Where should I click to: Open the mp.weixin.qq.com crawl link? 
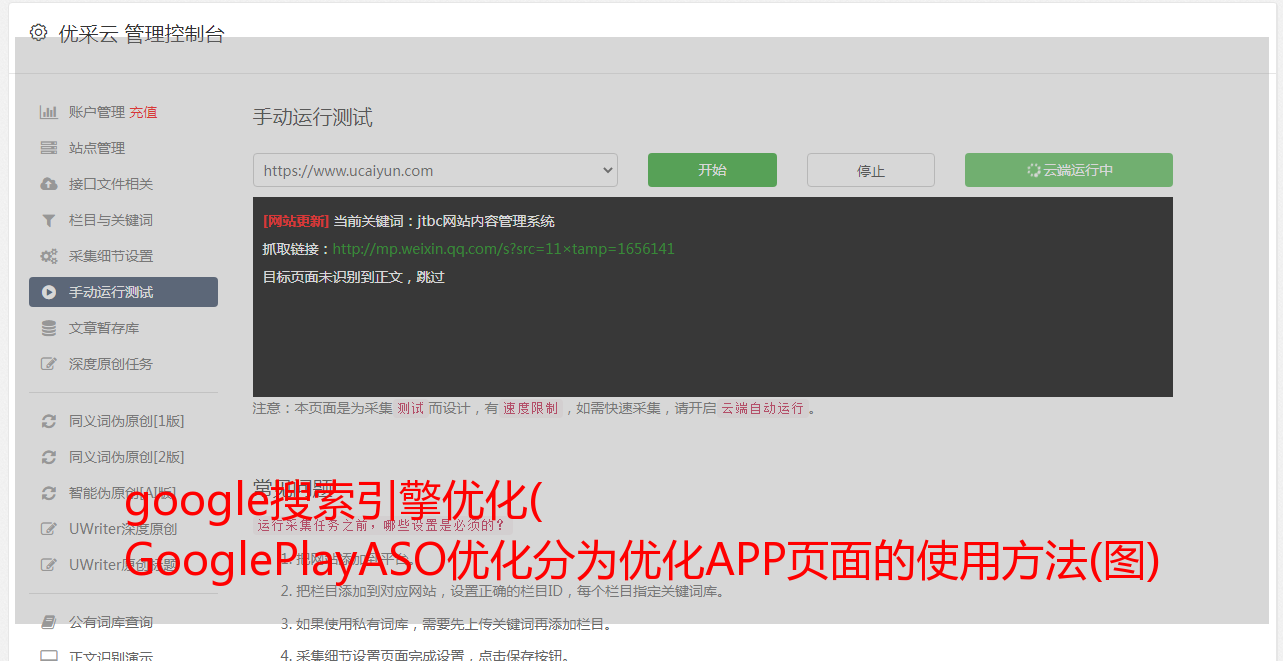pos(503,249)
